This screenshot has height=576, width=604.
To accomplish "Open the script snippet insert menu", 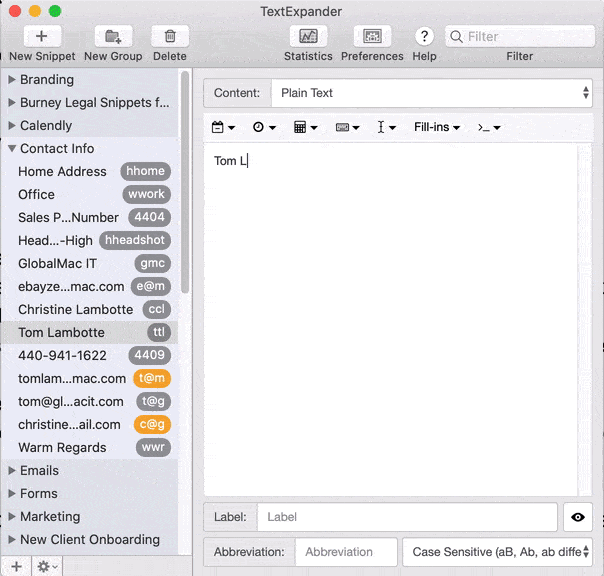I will (489, 127).
